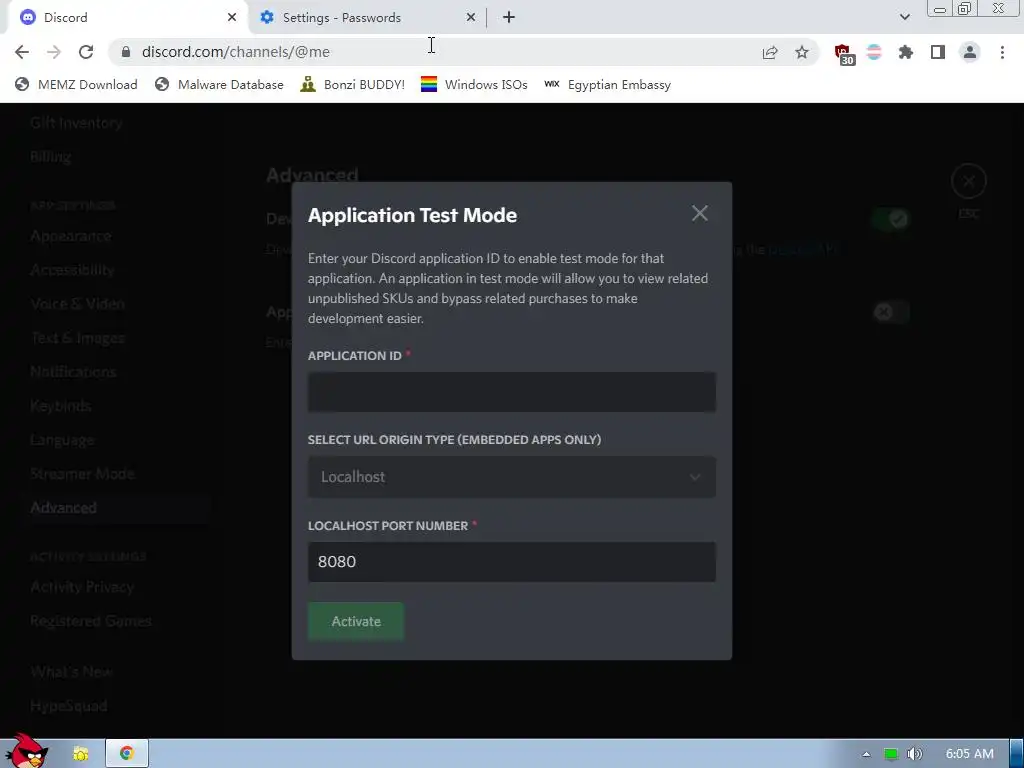
Task: Select Gift Inventory in settings sidebar
Action: coord(76,123)
